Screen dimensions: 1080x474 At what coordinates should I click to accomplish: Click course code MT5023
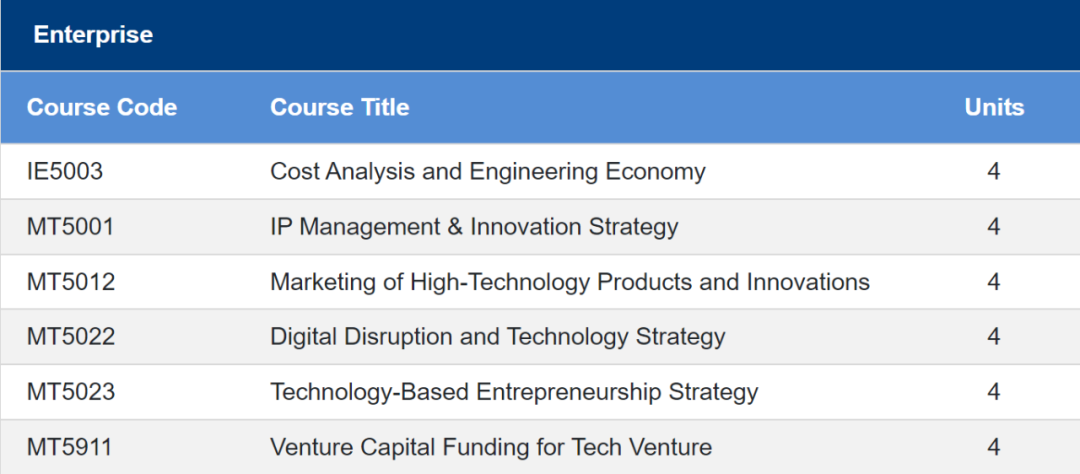tap(71, 392)
